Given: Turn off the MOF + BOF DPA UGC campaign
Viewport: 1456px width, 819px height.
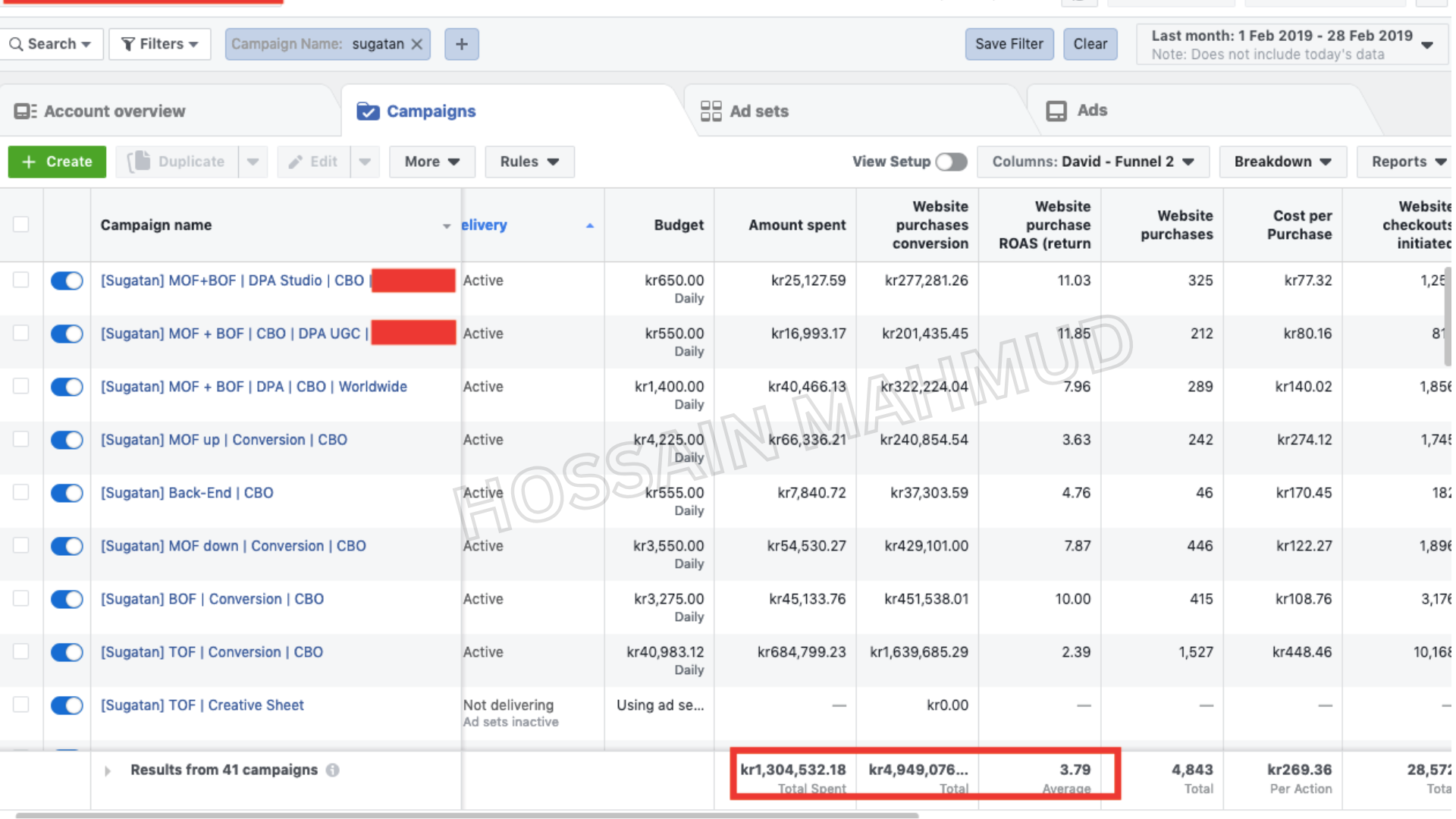Looking at the screenshot, I should [x=67, y=334].
